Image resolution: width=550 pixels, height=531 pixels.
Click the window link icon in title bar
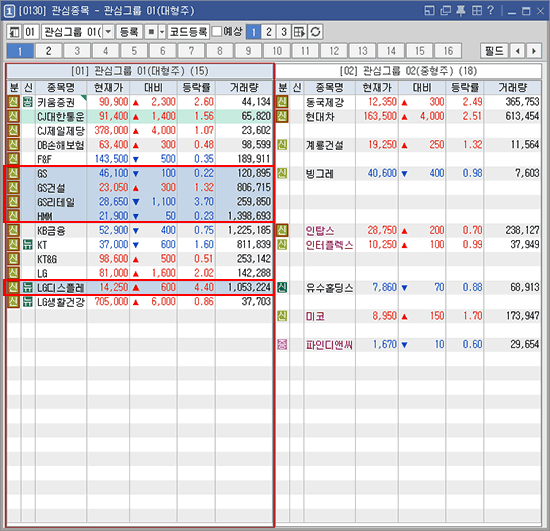tap(429, 11)
